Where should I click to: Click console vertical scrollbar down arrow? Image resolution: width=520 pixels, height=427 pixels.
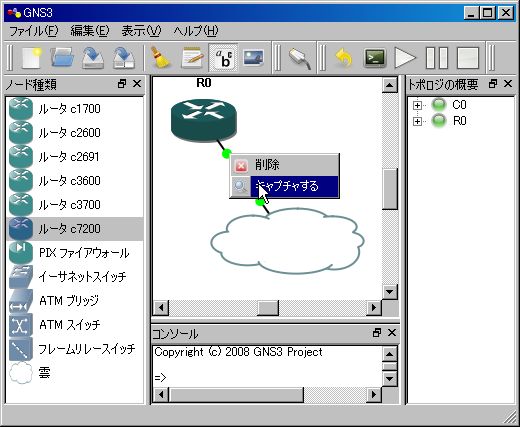(x=389, y=379)
